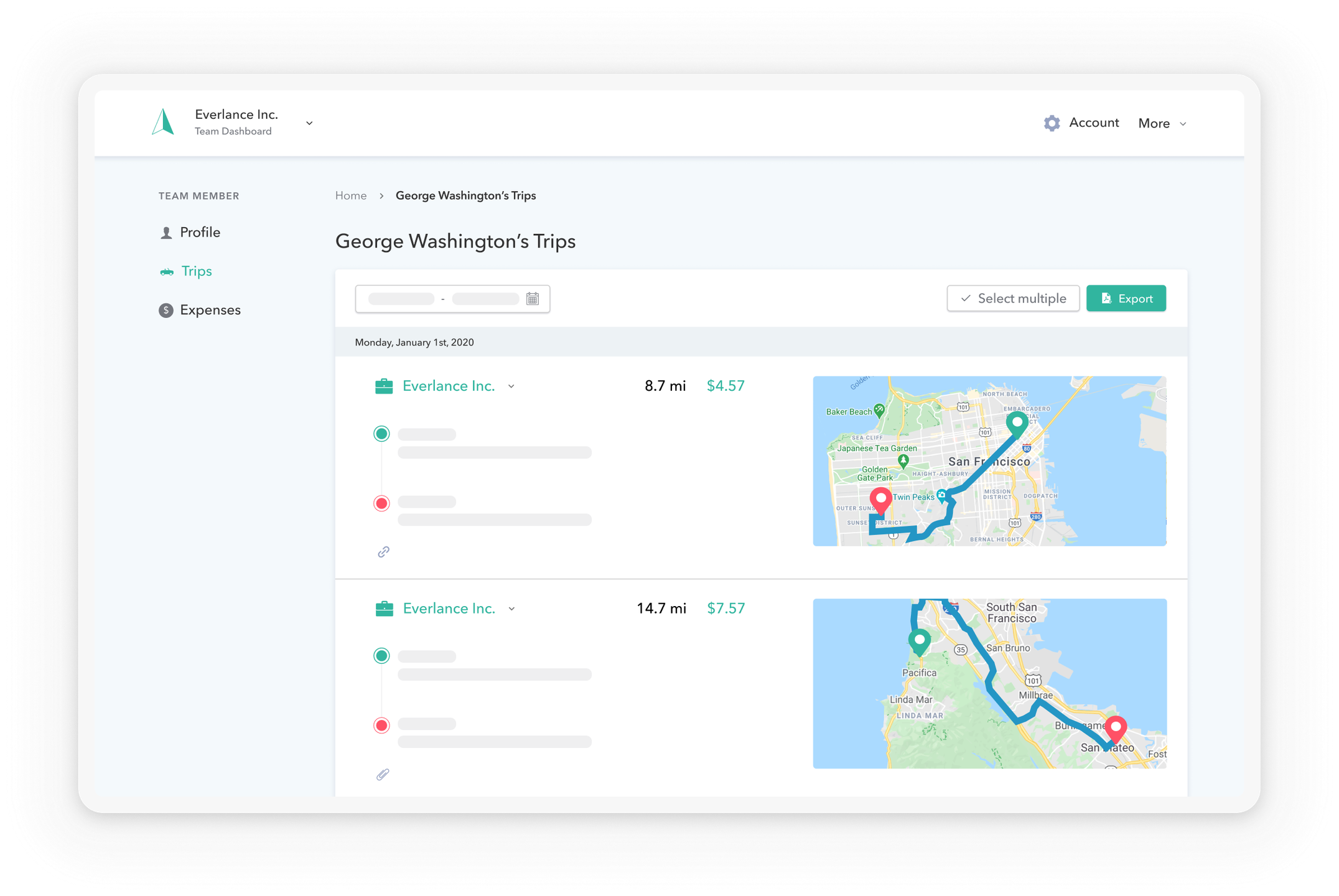Click the Account gear icon
Viewport: 1339px width, 896px height.
point(1052,123)
